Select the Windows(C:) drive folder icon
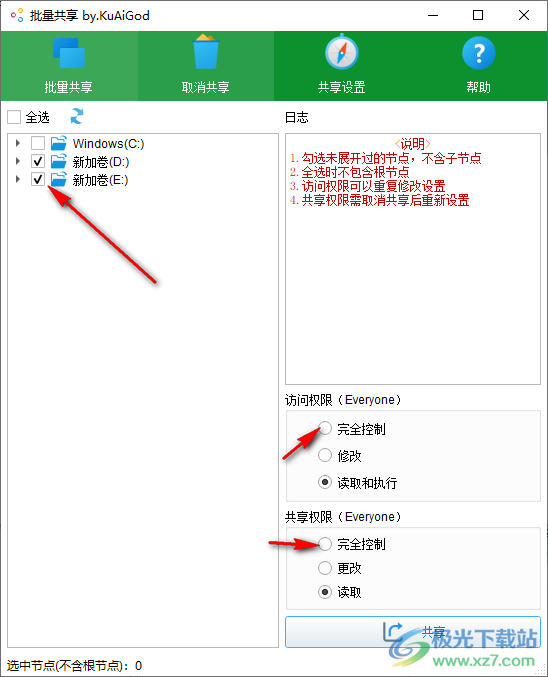This screenshot has width=548, height=677. pos(58,143)
